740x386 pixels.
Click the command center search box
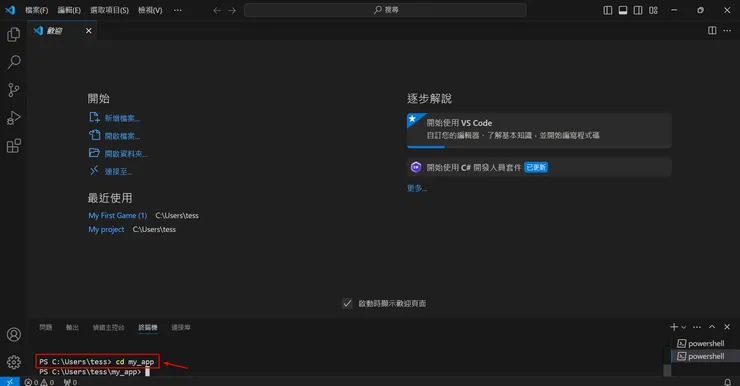[x=385, y=10]
